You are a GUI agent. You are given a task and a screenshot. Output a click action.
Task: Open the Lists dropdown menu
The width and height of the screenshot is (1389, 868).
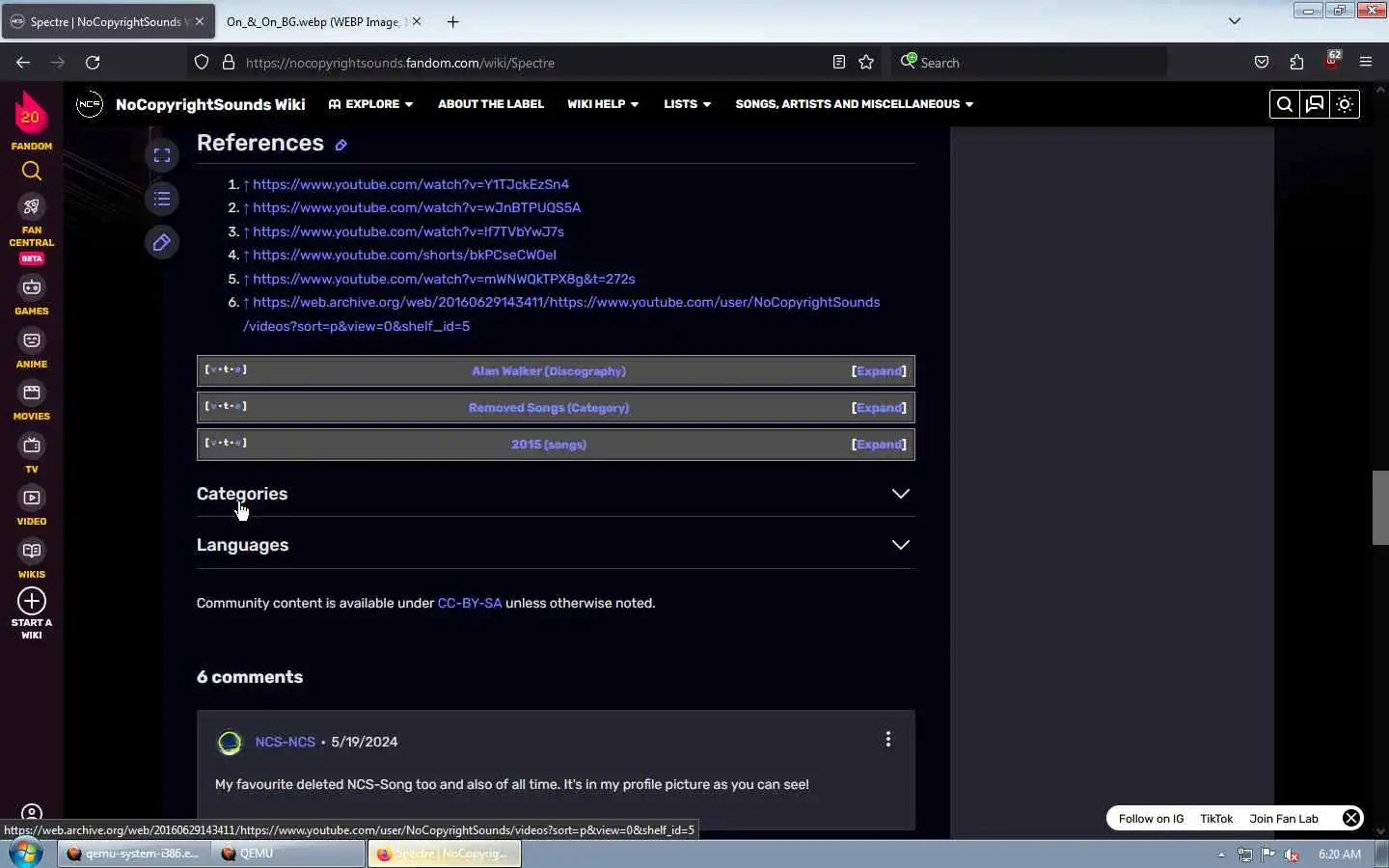click(x=687, y=104)
